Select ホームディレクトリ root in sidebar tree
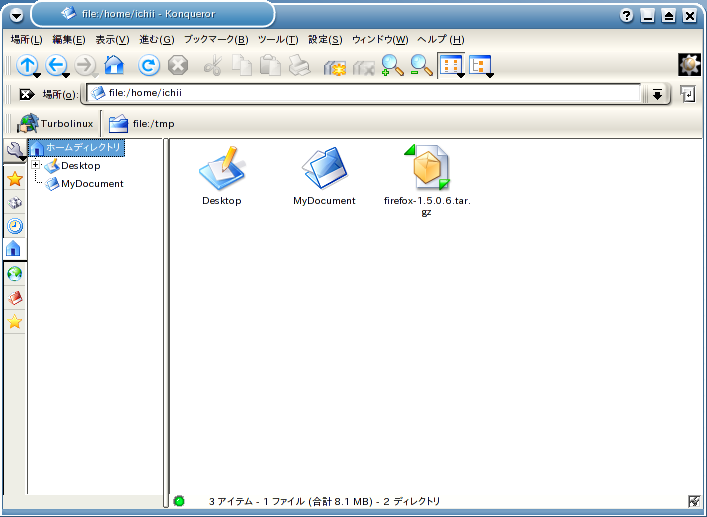Viewport: 707px width, 517px height. [77, 147]
